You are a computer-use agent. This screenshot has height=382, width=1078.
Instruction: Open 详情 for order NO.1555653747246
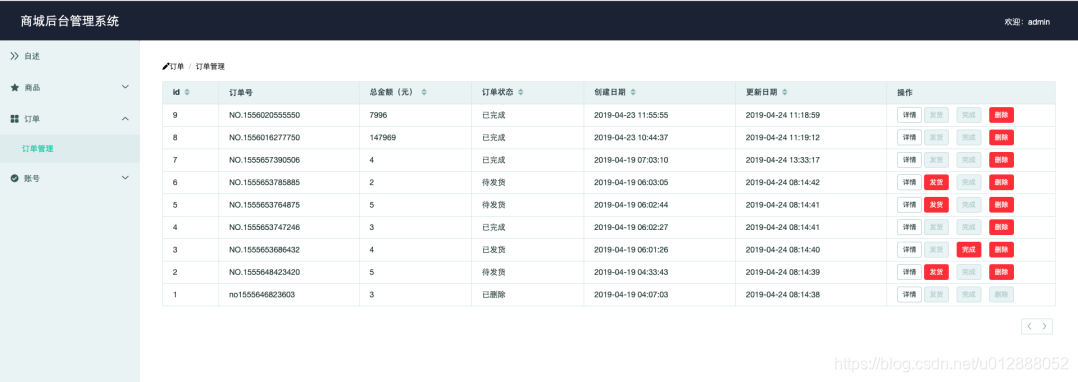[909, 227]
